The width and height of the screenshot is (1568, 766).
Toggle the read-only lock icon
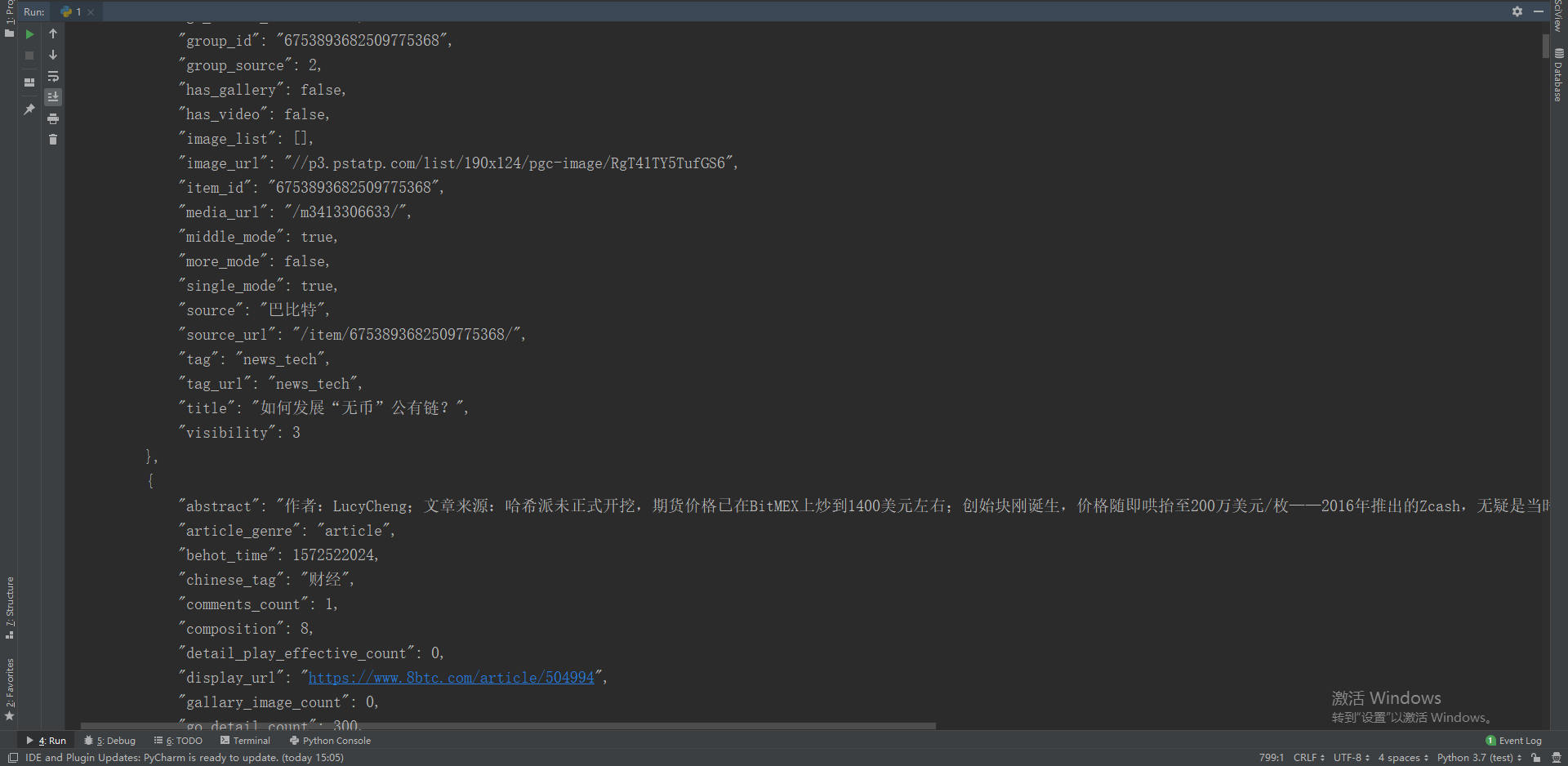pos(1536,758)
